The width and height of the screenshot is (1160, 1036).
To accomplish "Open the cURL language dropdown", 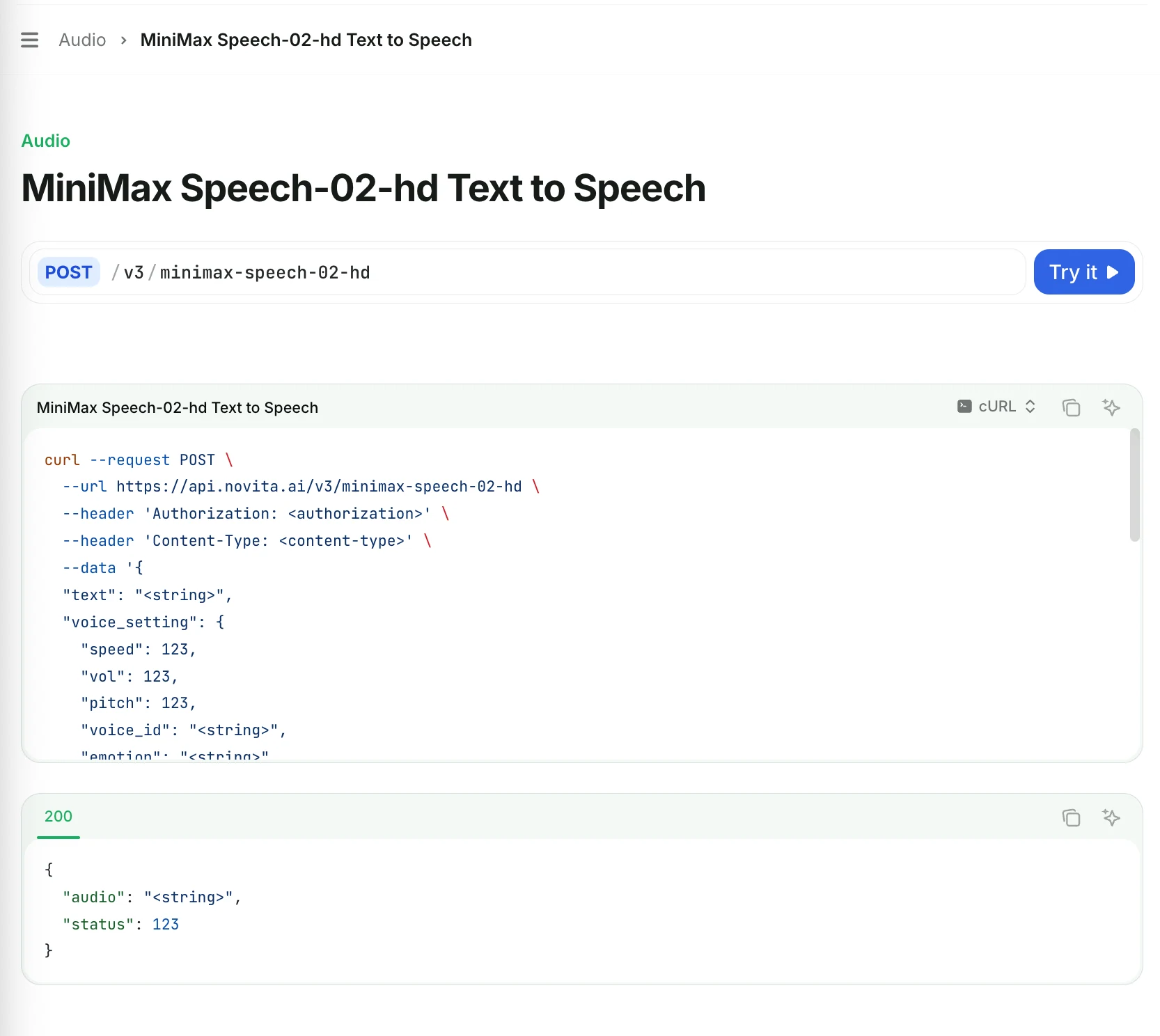I will tap(996, 407).
